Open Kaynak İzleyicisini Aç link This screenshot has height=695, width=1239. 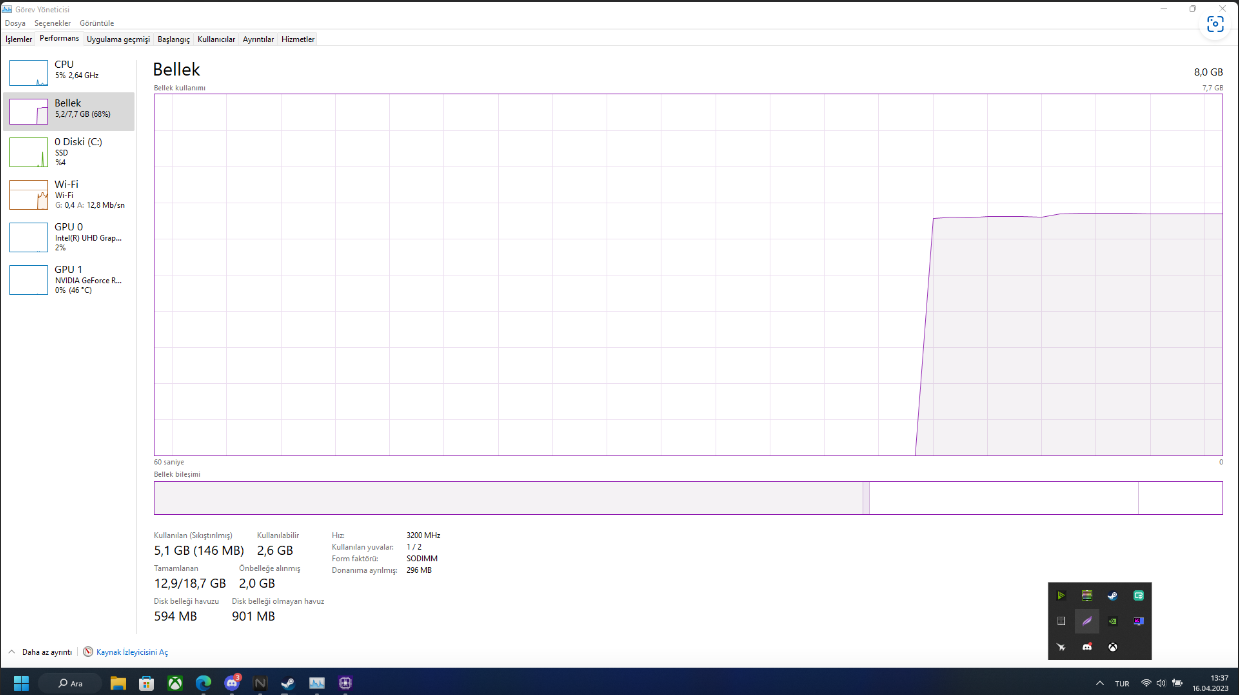coord(126,652)
